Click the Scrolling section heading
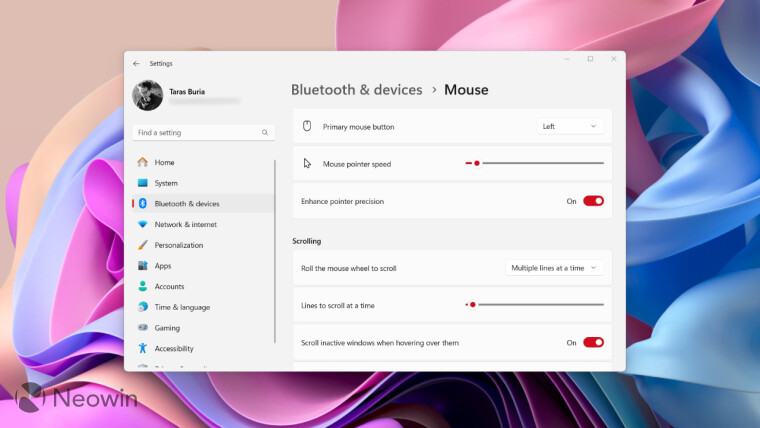Screen dimensions: 760x428 [306, 241]
